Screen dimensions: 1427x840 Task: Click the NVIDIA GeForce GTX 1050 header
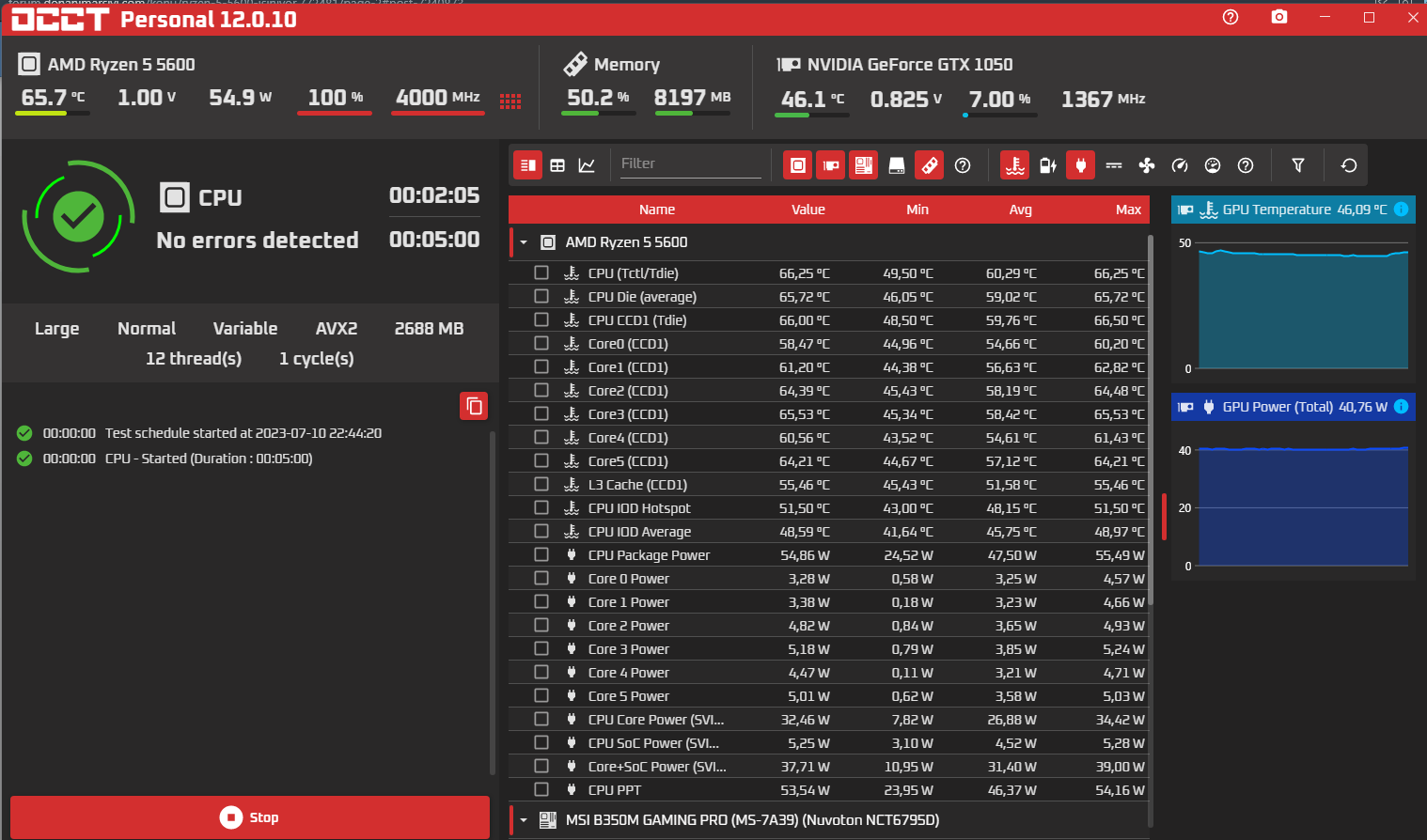[x=910, y=64]
